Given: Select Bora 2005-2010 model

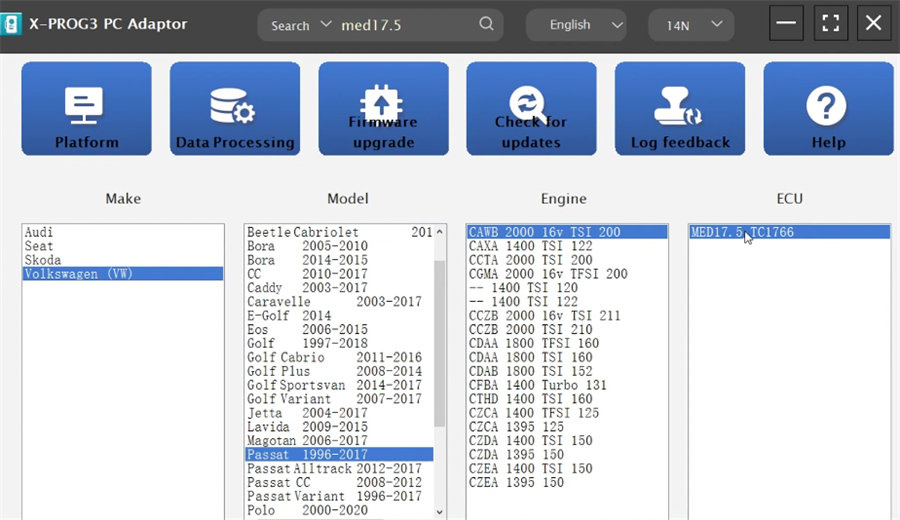Looking at the screenshot, I should coord(339,246).
